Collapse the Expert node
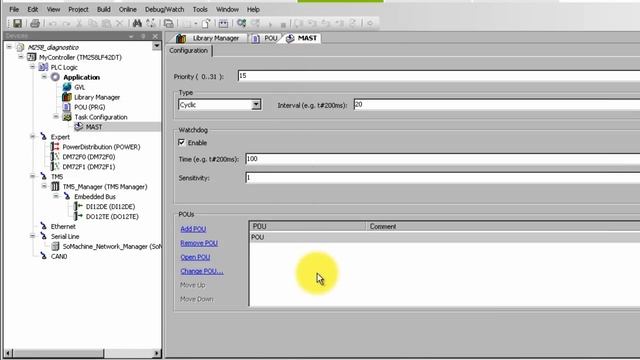Image resolution: width=640 pixels, height=360 pixels. click(x=33, y=137)
